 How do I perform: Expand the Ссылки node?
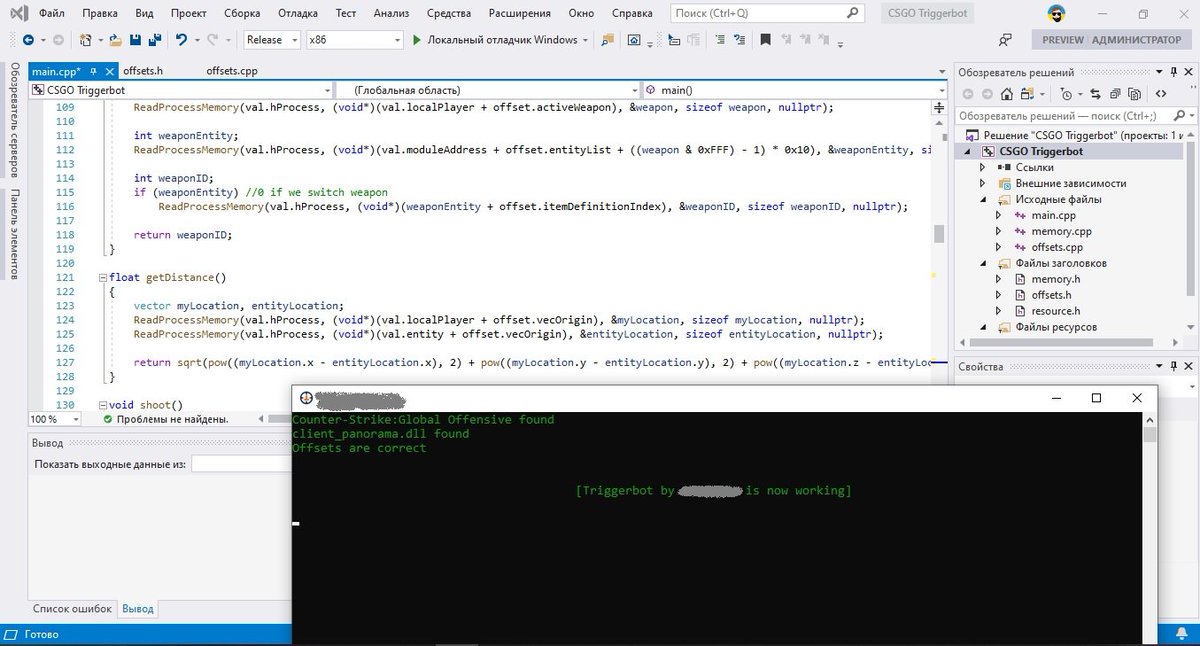click(982, 167)
